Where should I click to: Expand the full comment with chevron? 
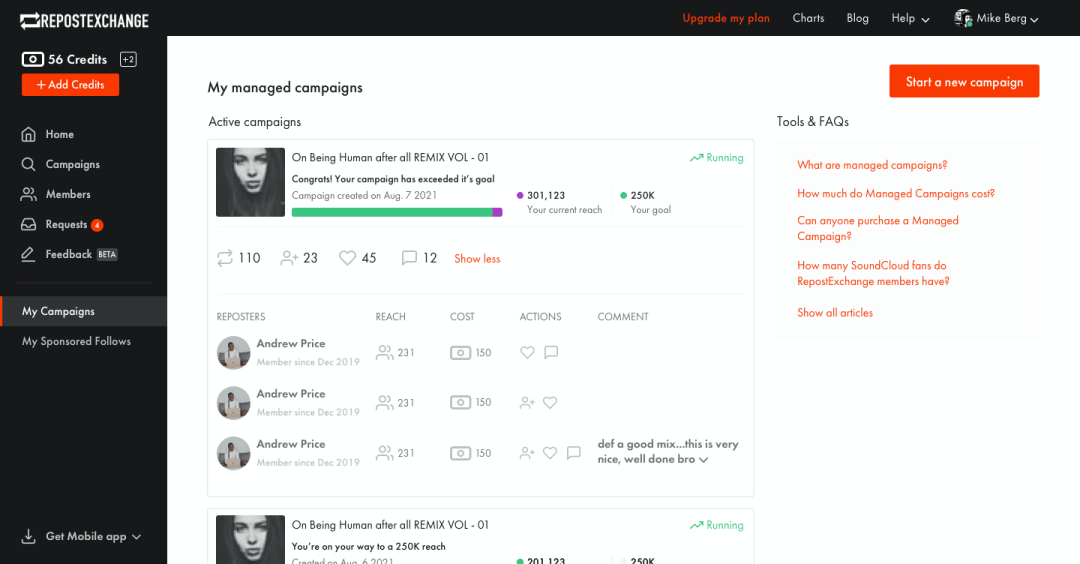coord(704,460)
